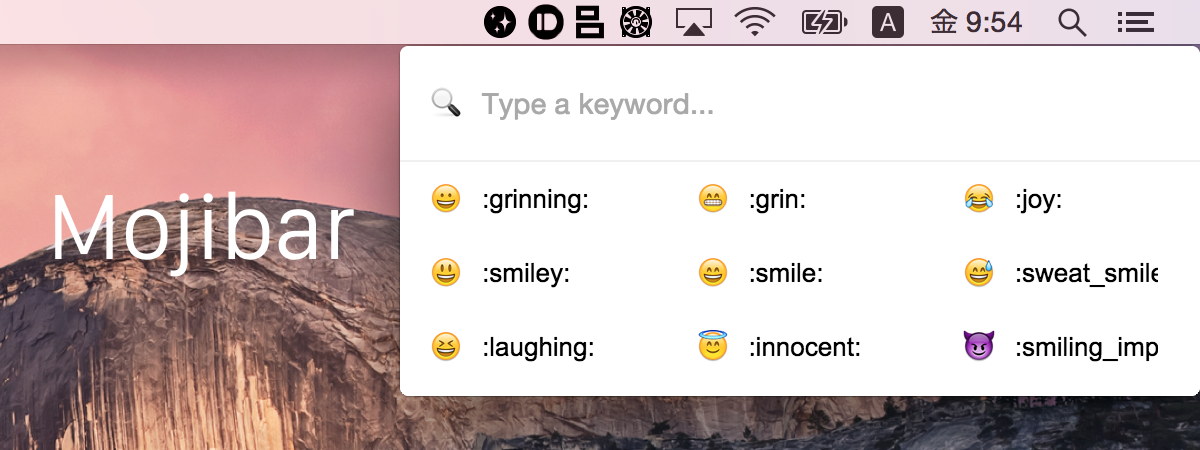Select the :smiling_imp keyword text
1200x450 pixels.
[x=1086, y=348]
